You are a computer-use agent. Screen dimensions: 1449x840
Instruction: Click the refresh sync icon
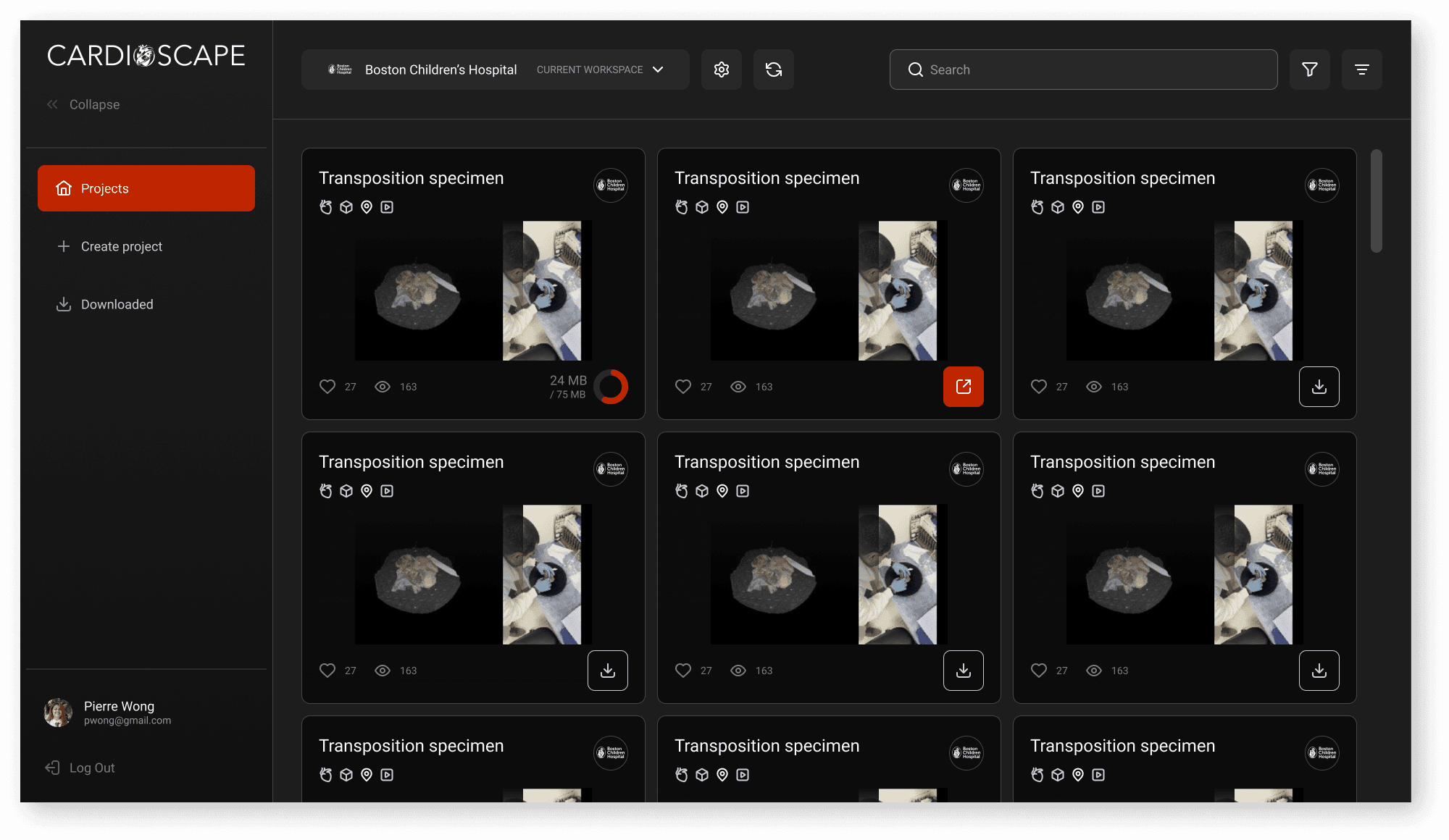pyautogui.click(x=773, y=70)
